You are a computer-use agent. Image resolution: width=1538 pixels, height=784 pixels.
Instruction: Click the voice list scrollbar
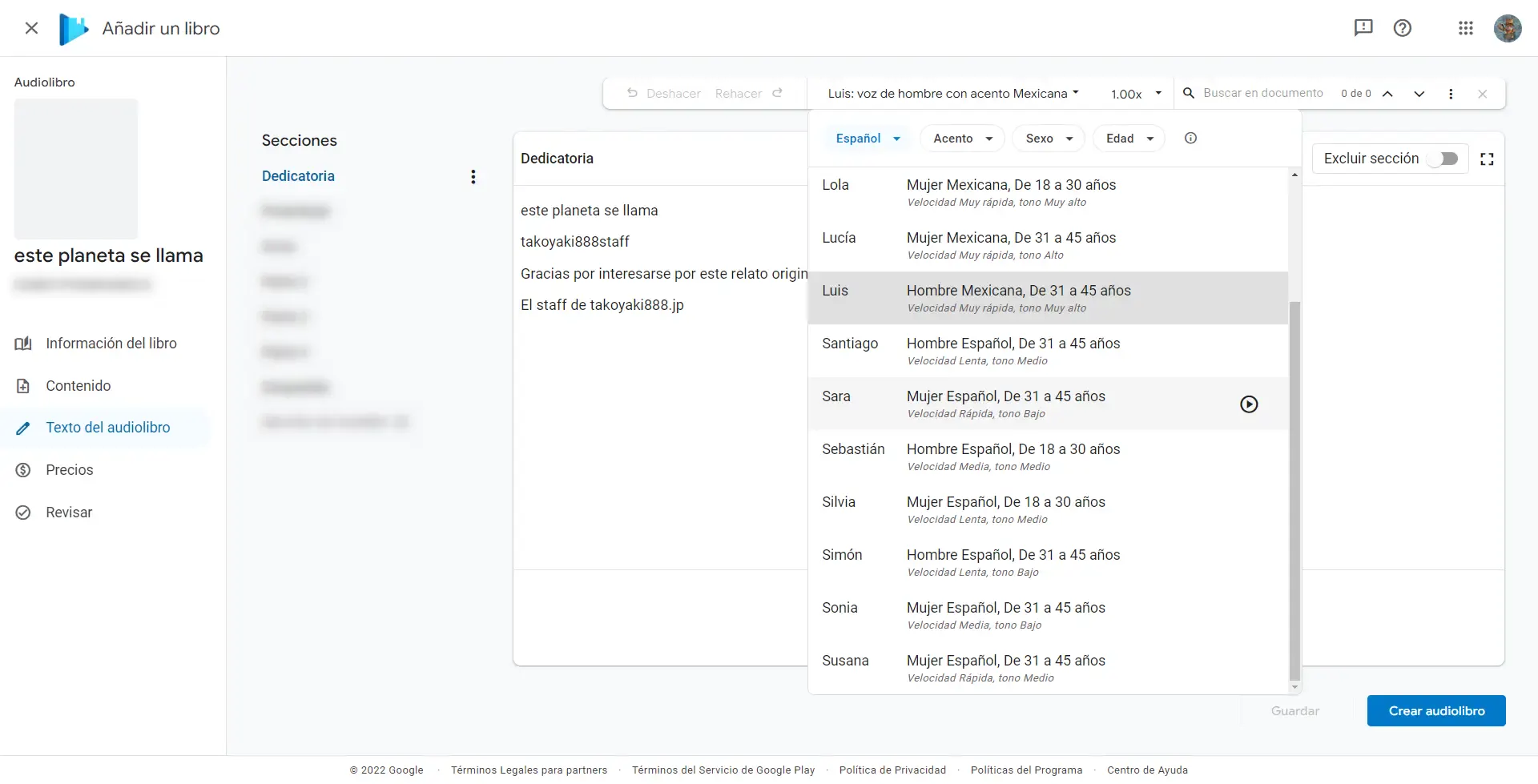[1294, 488]
